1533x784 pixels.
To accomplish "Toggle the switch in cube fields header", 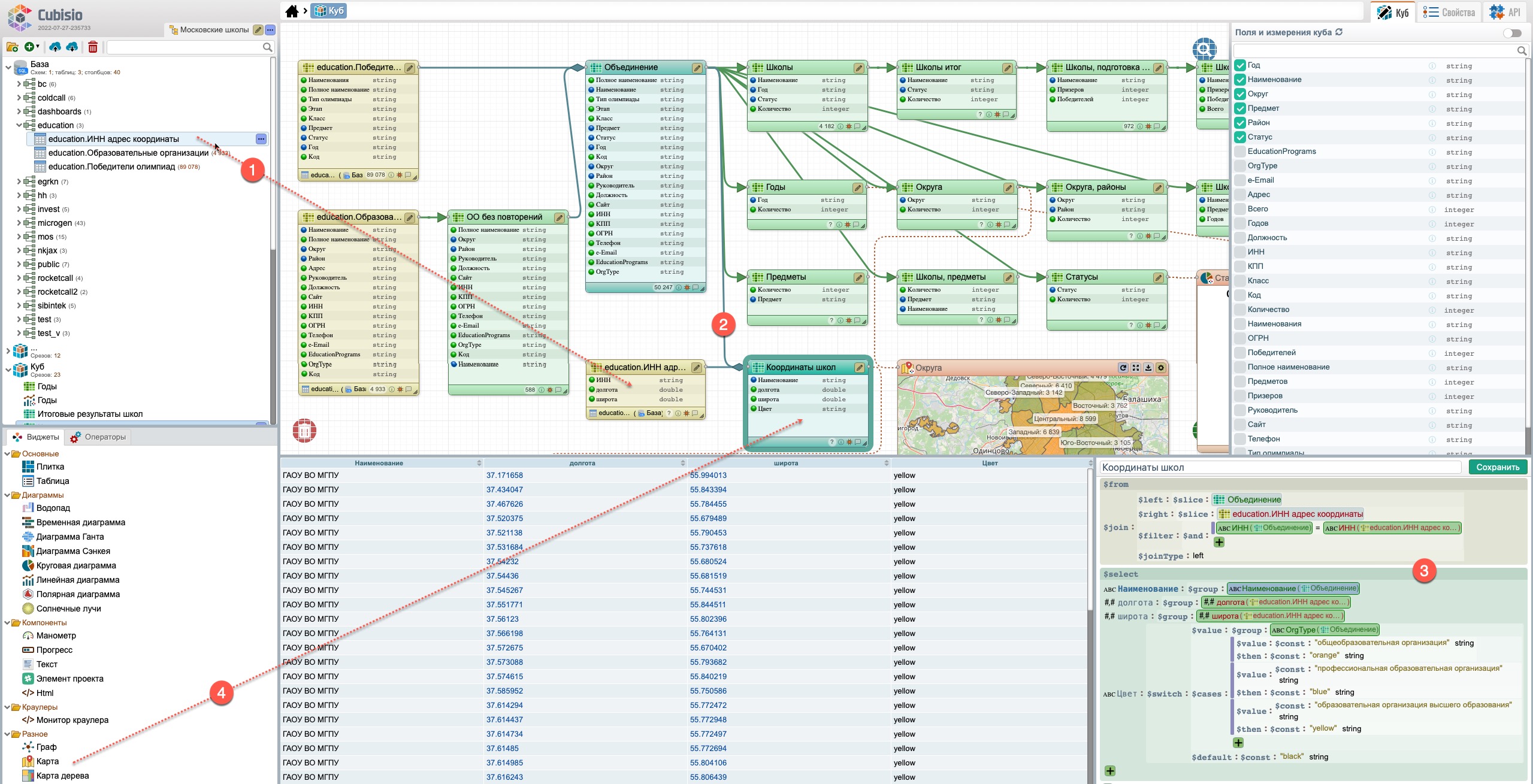I will coord(1512,33).
